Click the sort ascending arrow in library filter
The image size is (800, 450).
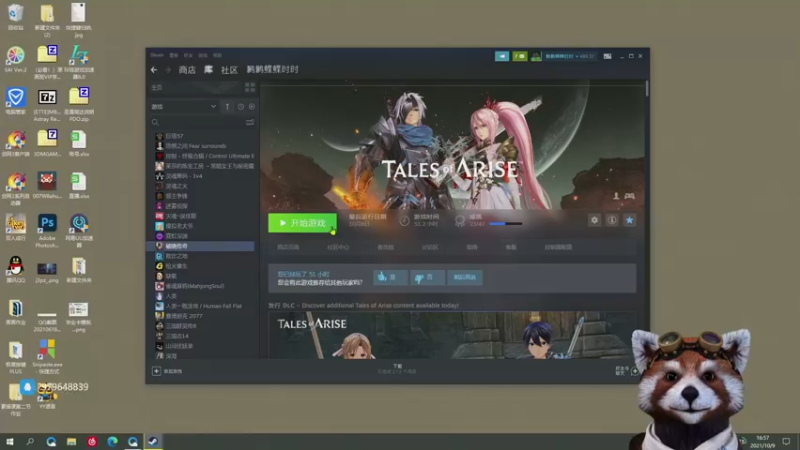pos(227,107)
